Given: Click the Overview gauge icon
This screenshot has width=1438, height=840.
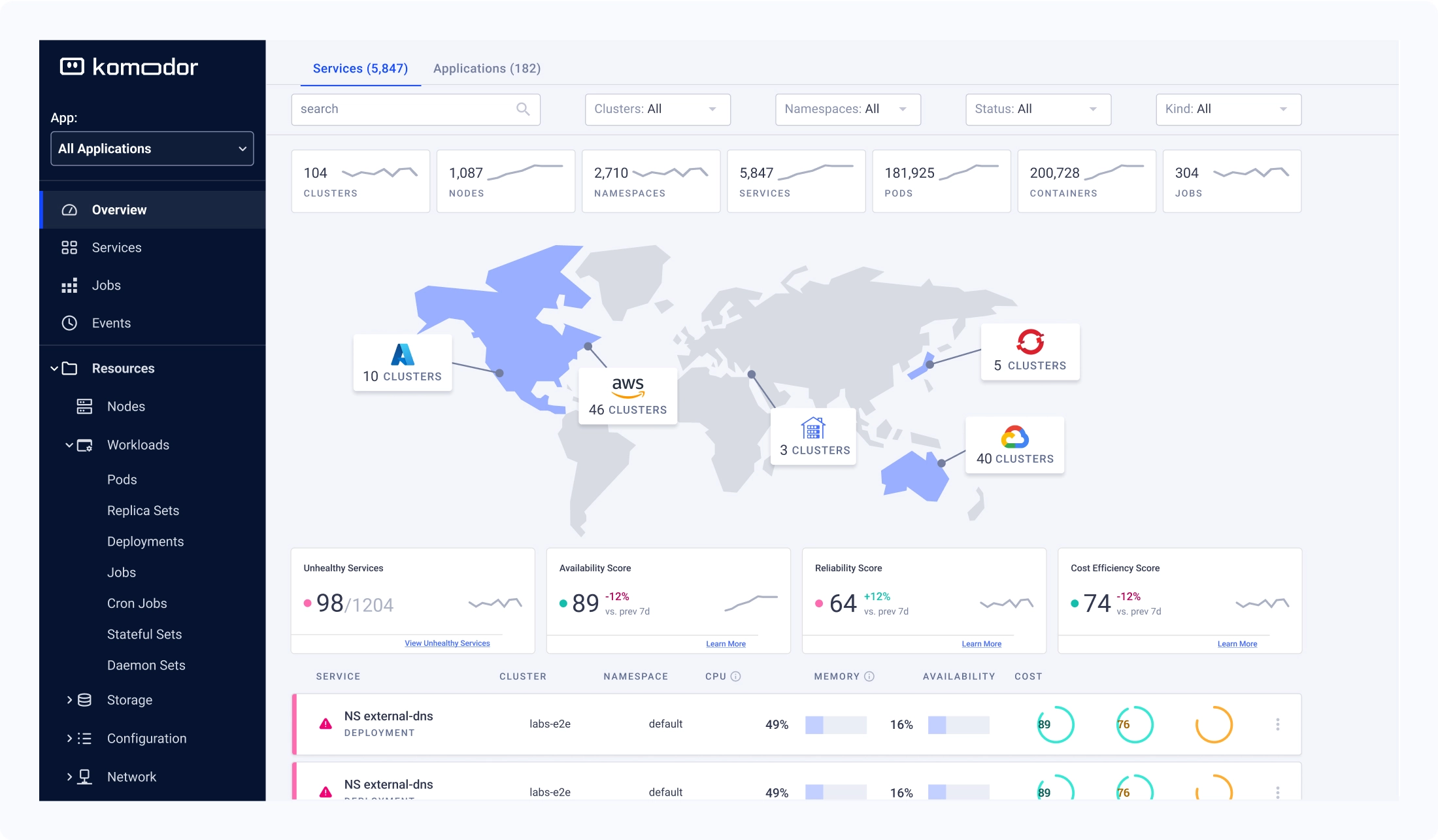Looking at the screenshot, I should [69, 210].
